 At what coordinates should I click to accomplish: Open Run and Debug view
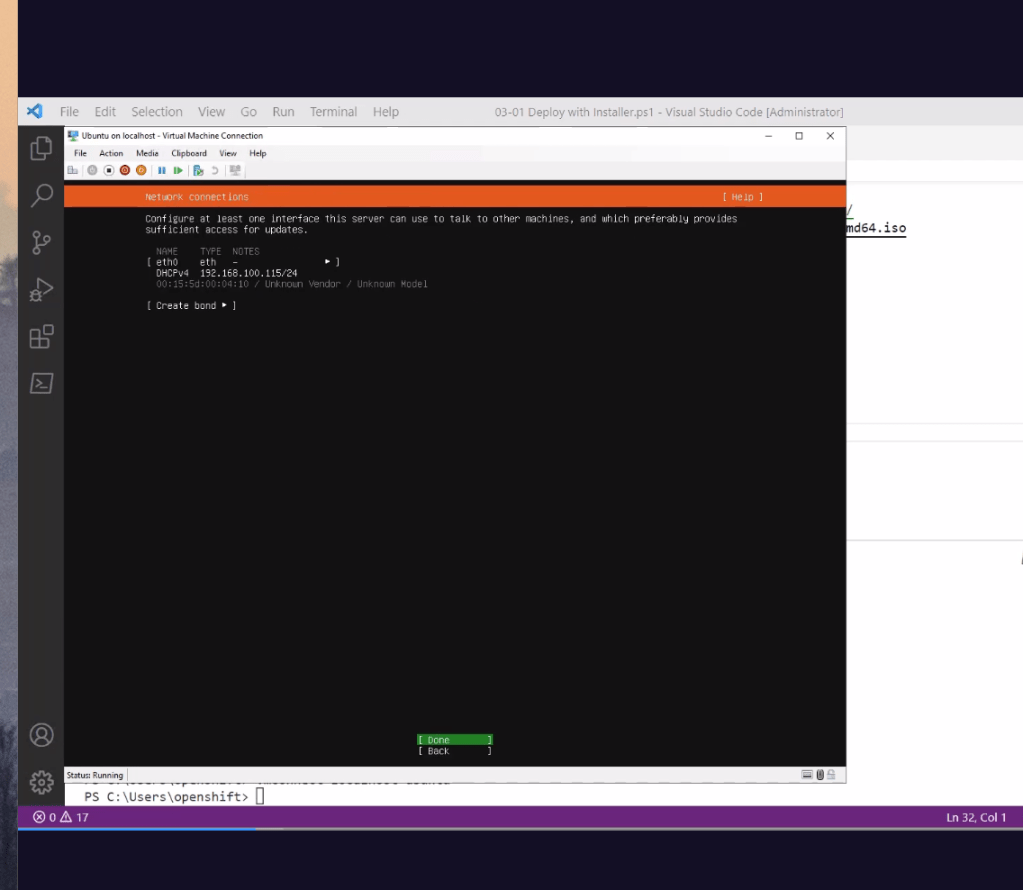point(41,290)
